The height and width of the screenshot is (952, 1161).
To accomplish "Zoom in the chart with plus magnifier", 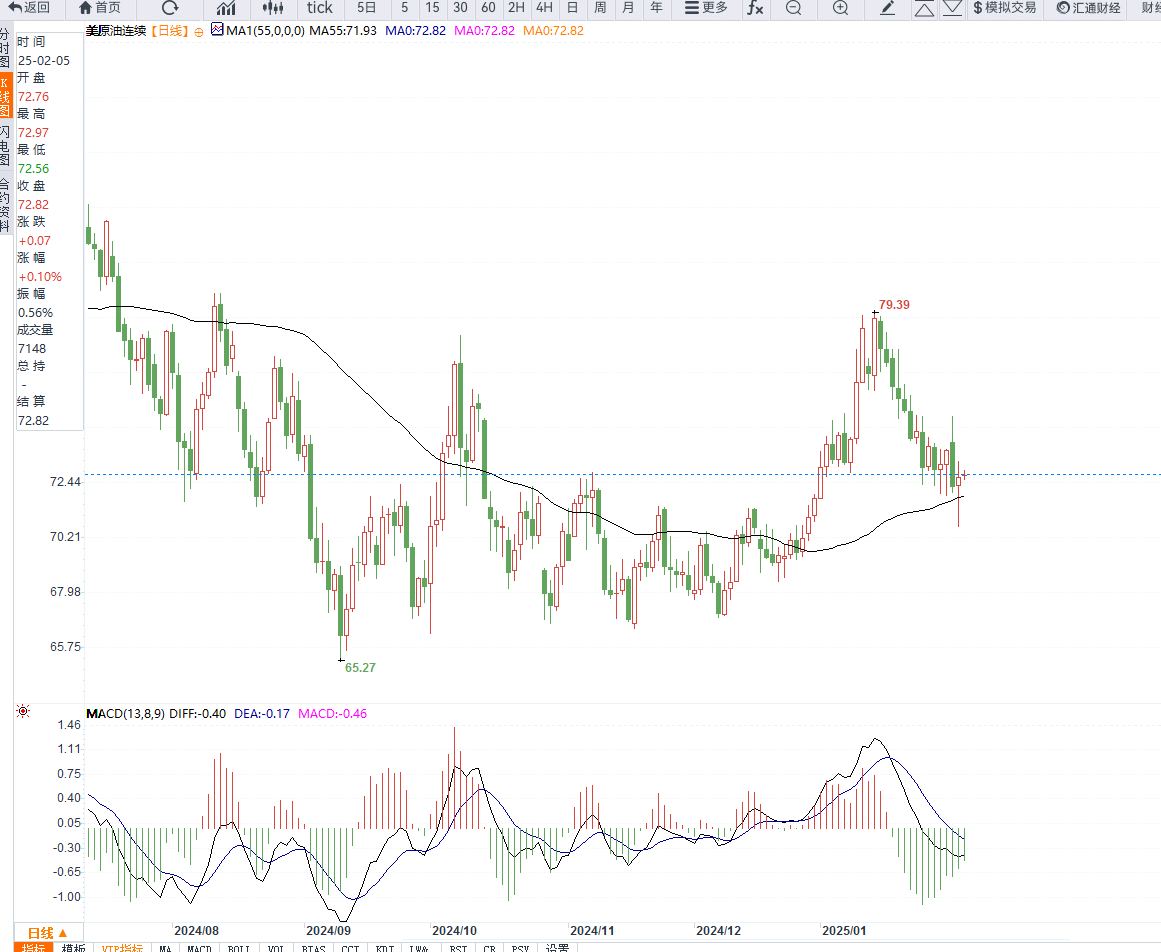I will pyautogui.click(x=840, y=8).
